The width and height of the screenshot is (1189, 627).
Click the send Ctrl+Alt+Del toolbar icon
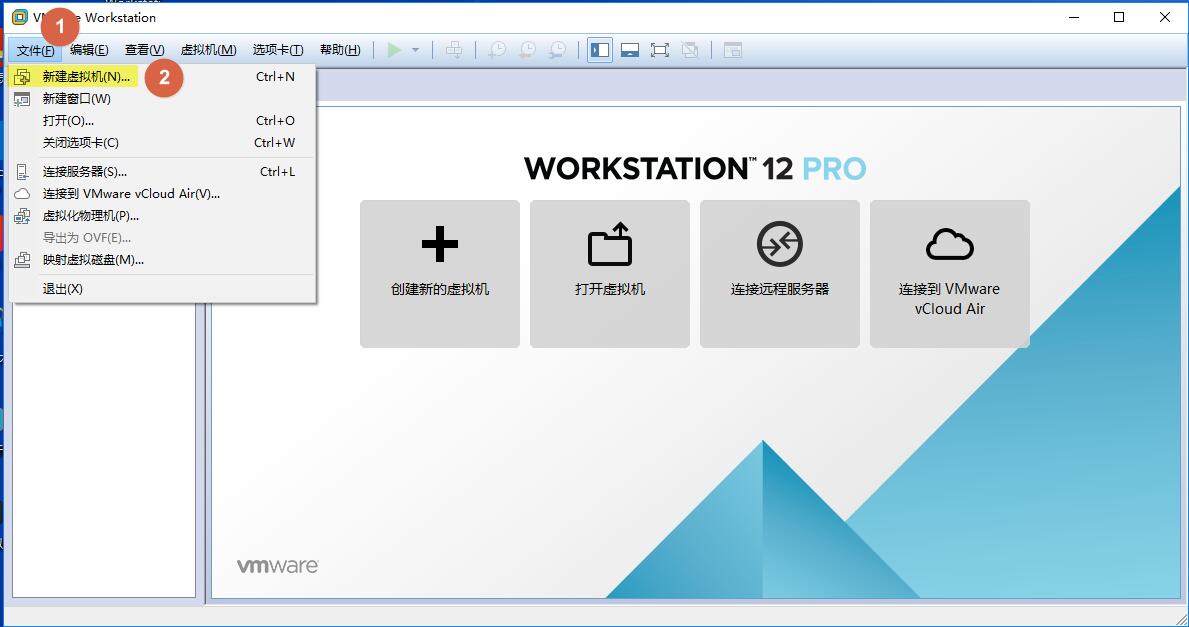pos(453,50)
